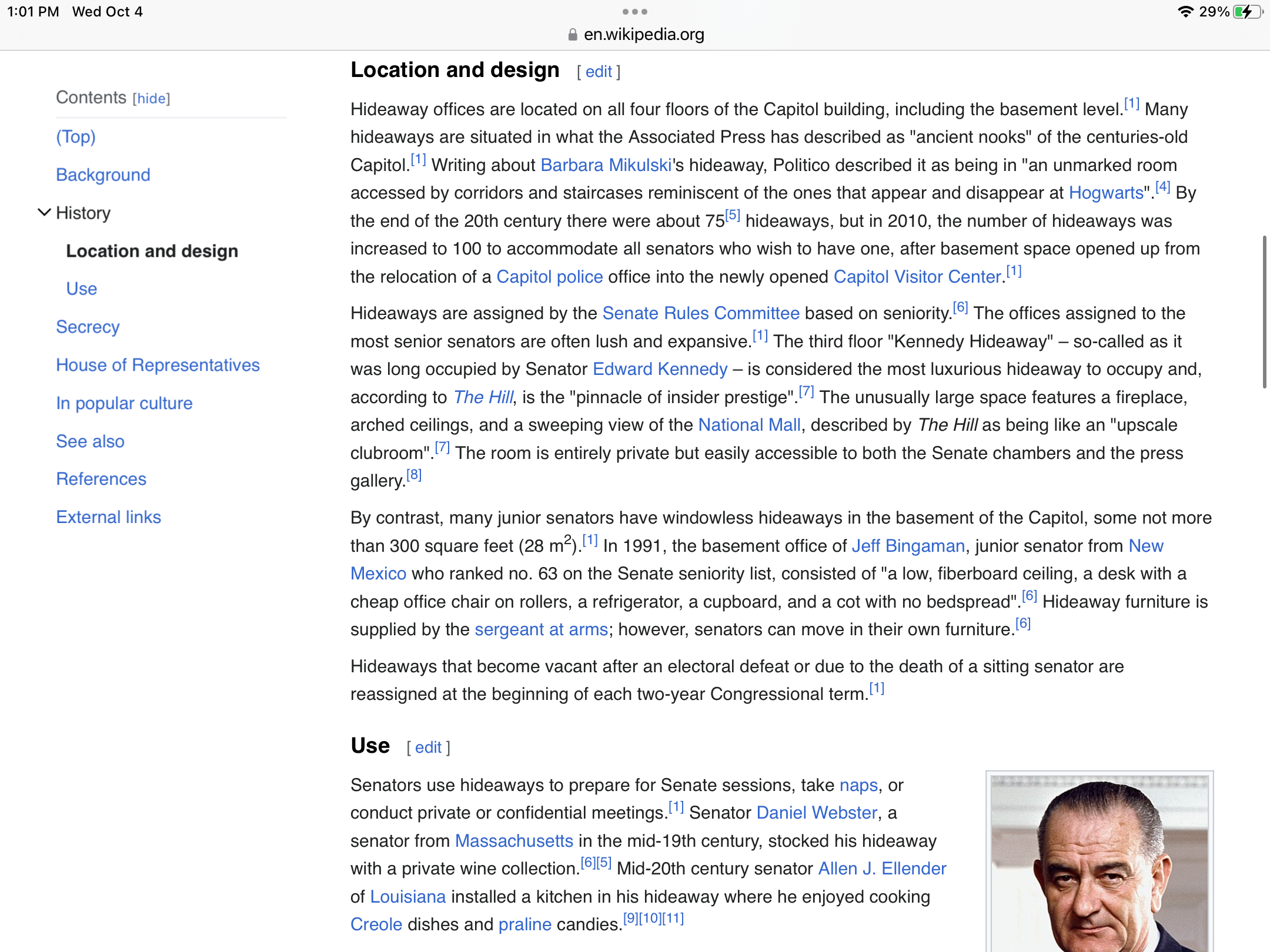Open citation [7] after insider prestige
The width and height of the screenshot is (1270, 952).
pyautogui.click(x=806, y=391)
